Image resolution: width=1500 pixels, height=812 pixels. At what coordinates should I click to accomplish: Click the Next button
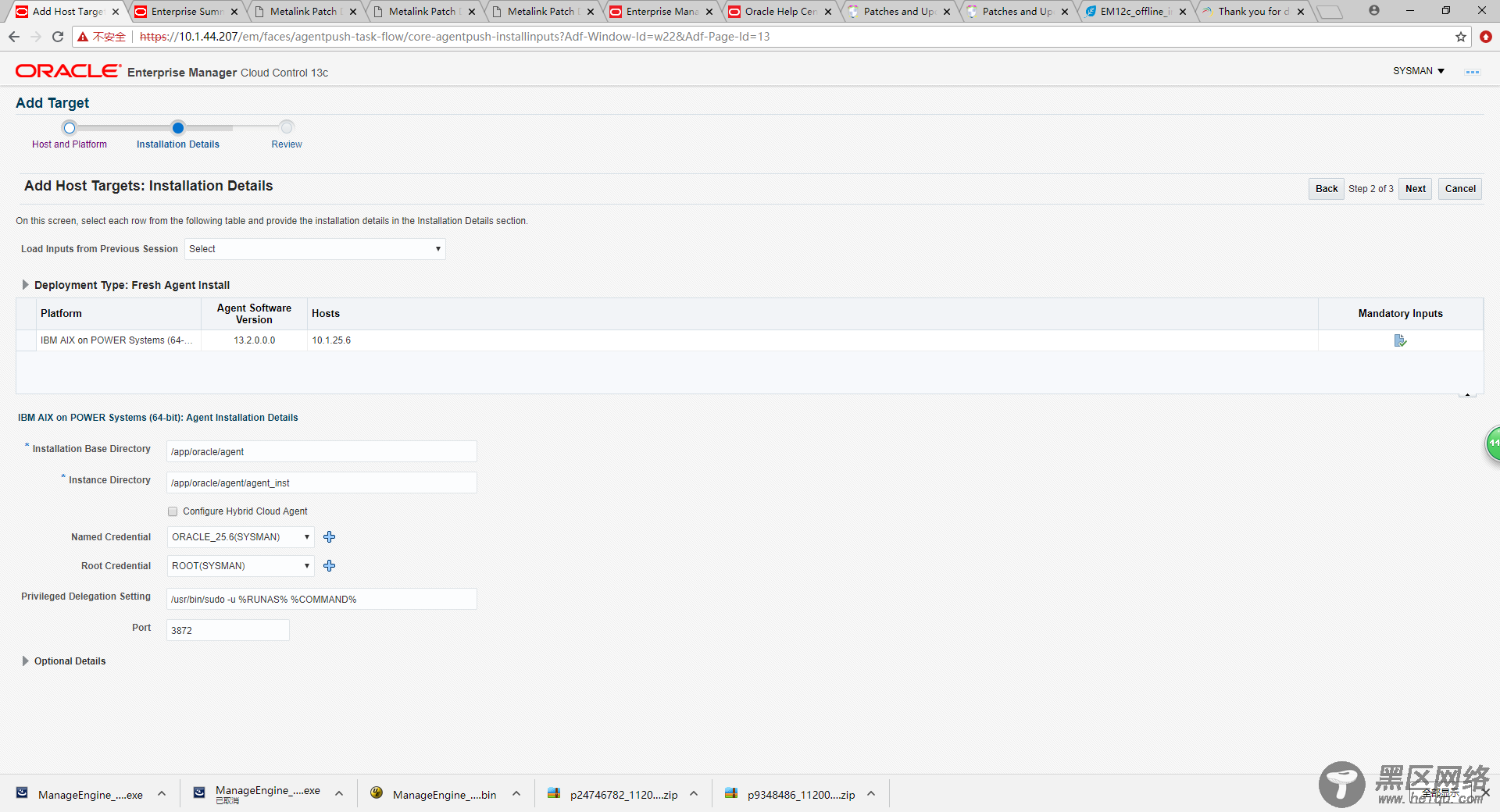(x=1416, y=189)
